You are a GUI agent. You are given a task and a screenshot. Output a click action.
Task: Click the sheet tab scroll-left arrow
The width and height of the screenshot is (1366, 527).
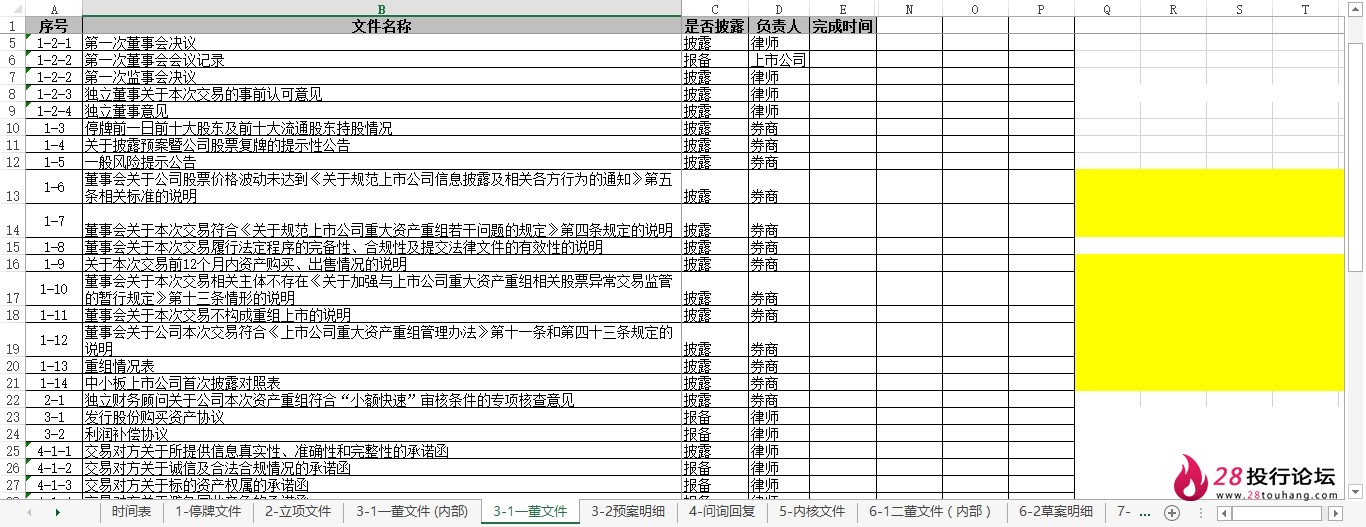coord(29,512)
